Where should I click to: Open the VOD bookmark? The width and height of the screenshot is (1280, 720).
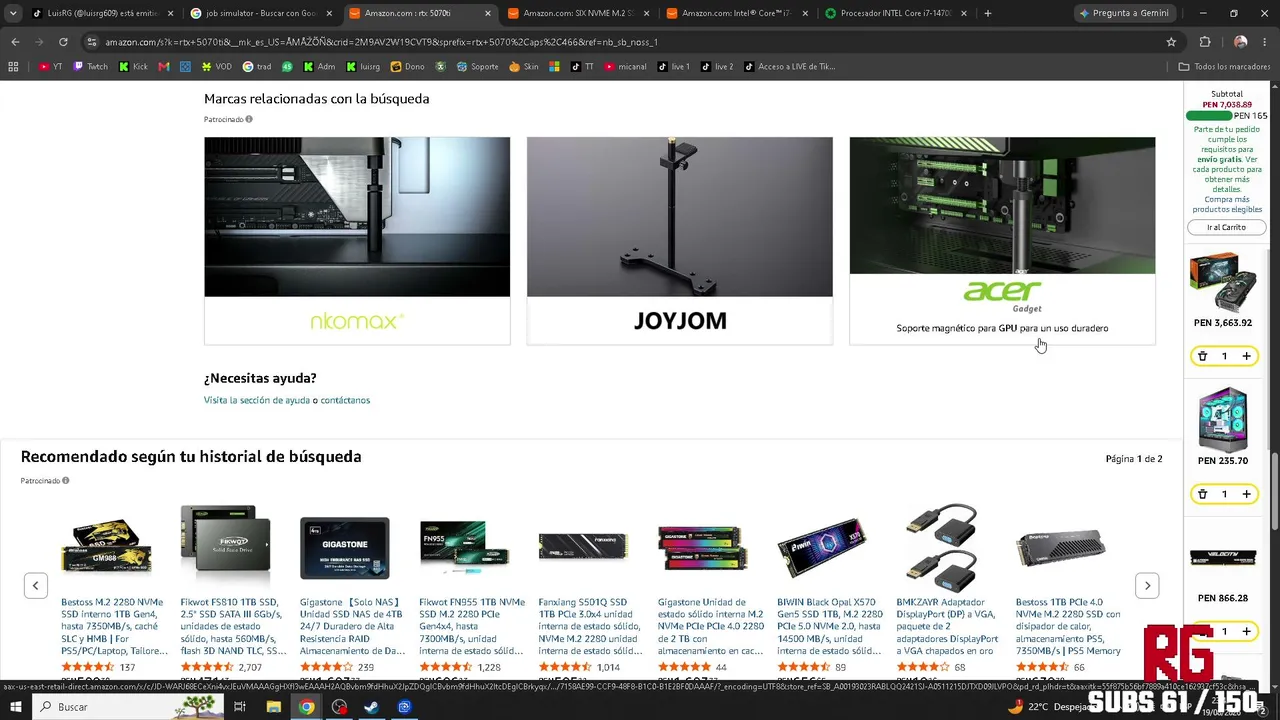pos(217,67)
